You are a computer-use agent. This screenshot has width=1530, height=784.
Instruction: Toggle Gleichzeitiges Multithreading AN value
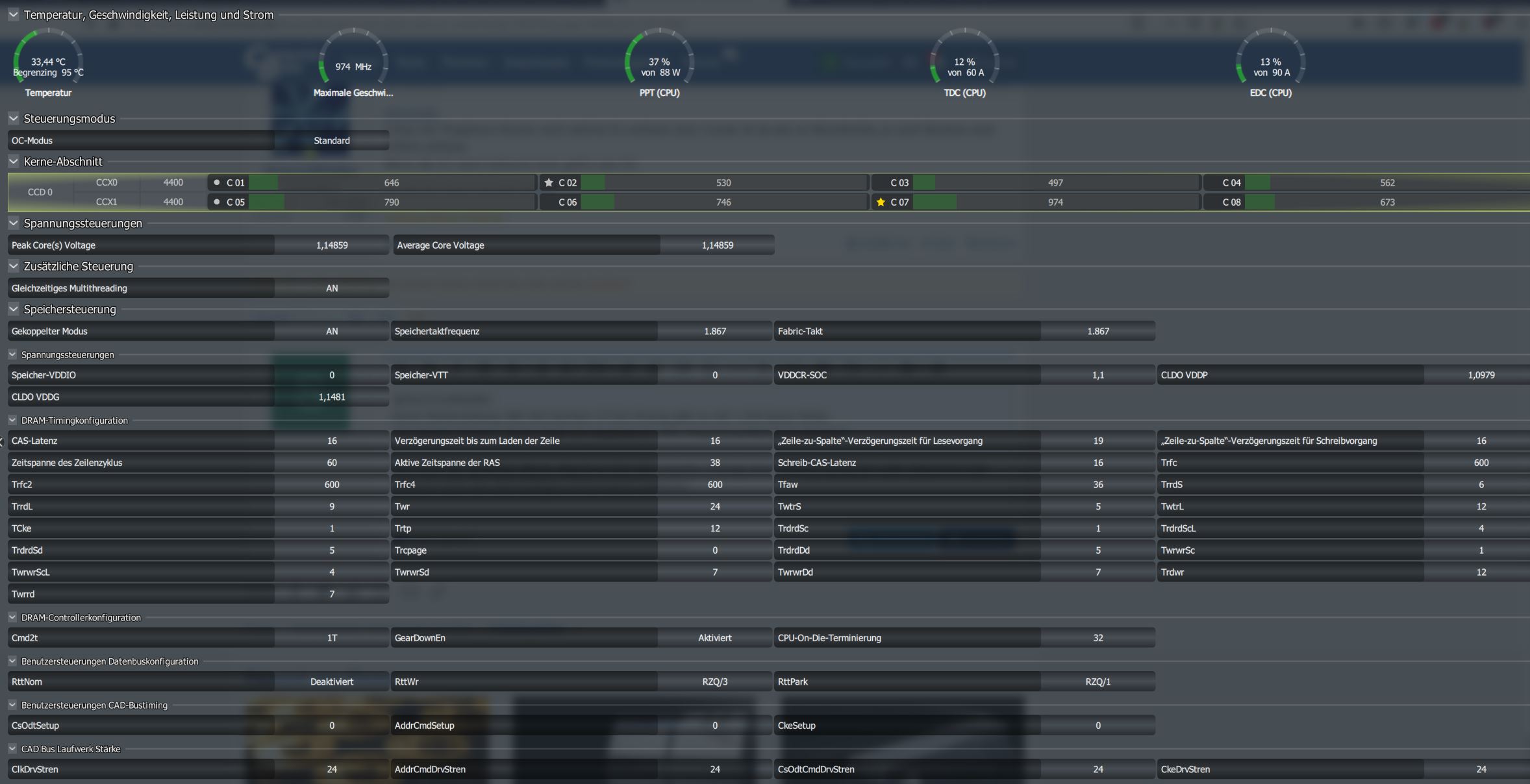[x=332, y=288]
